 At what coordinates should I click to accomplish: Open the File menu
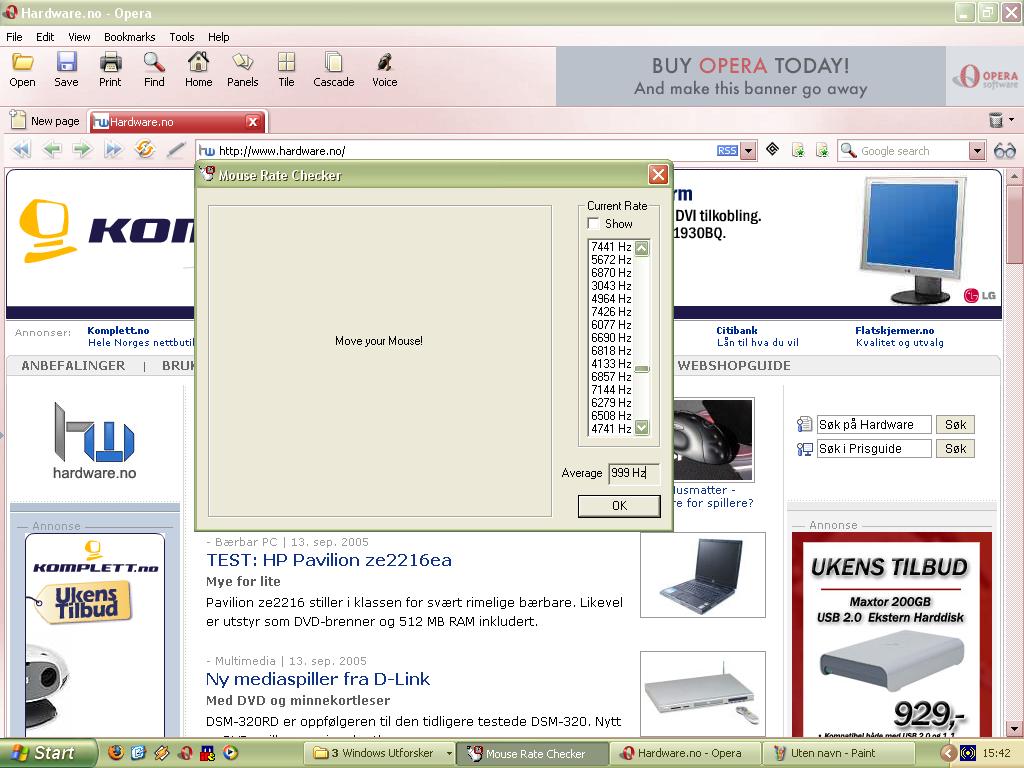(x=14, y=37)
